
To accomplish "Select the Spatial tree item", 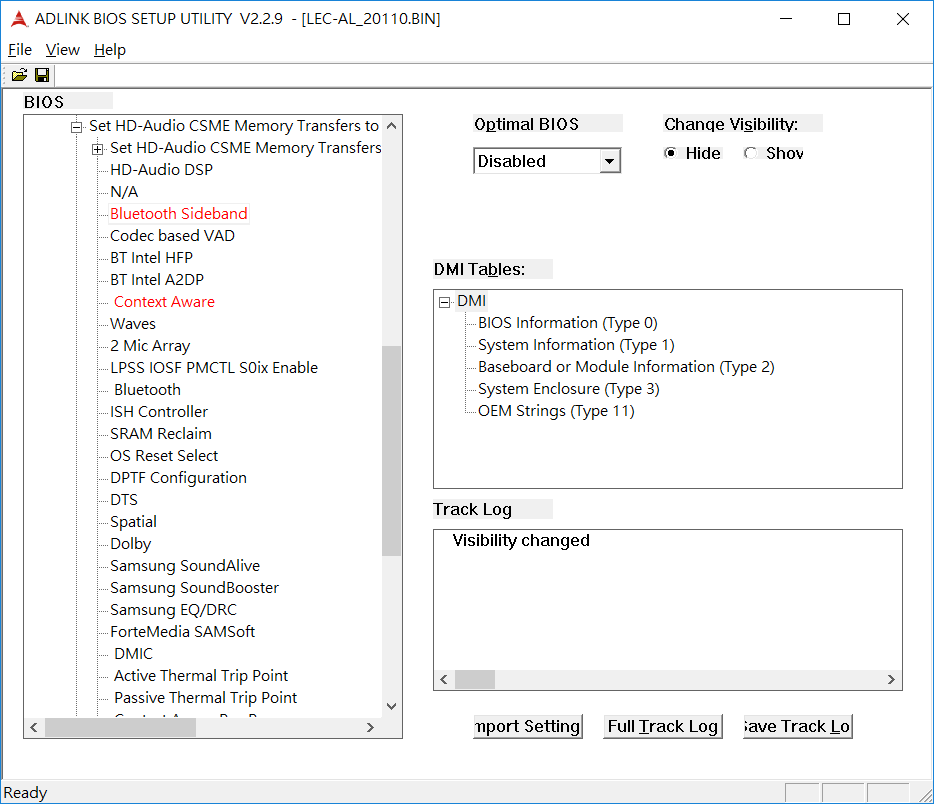I will point(133,522).
